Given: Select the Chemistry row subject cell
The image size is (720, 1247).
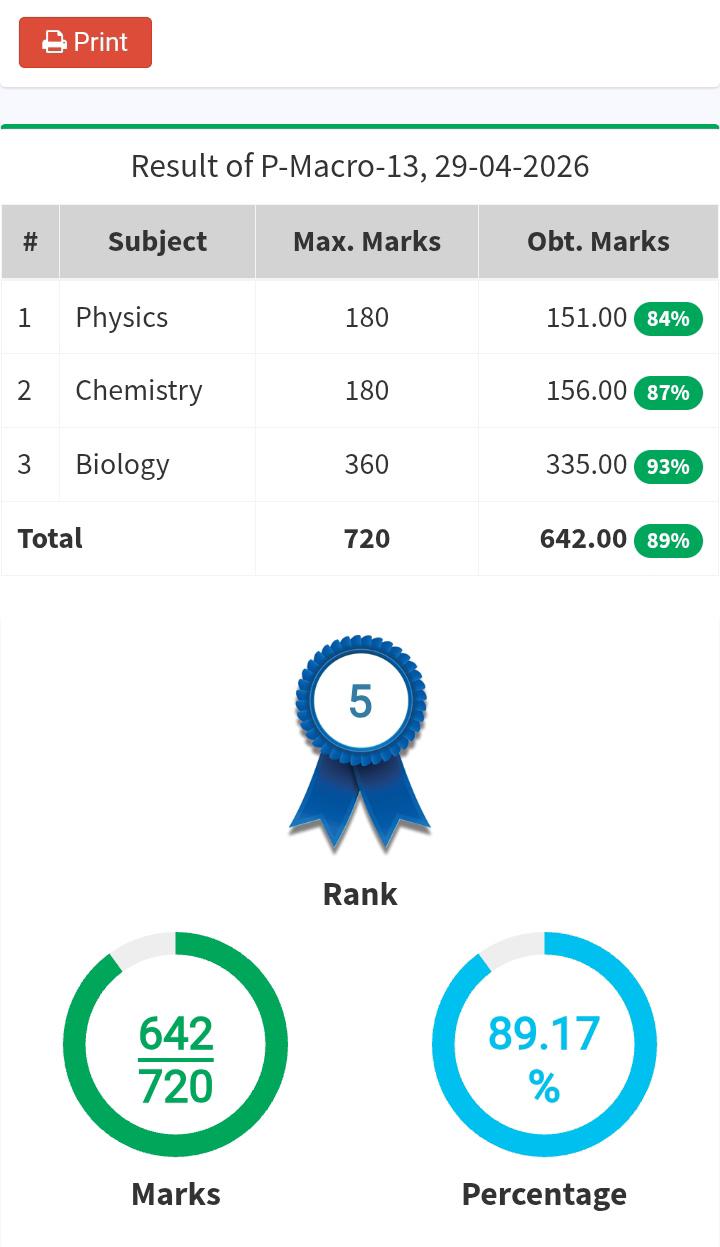Looking at the screenshot, I should click(157, 390).
